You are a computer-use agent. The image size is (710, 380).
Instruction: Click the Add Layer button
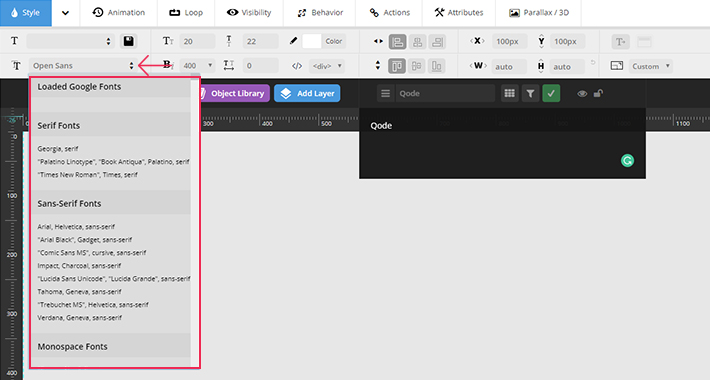click(x=307, y=93)
